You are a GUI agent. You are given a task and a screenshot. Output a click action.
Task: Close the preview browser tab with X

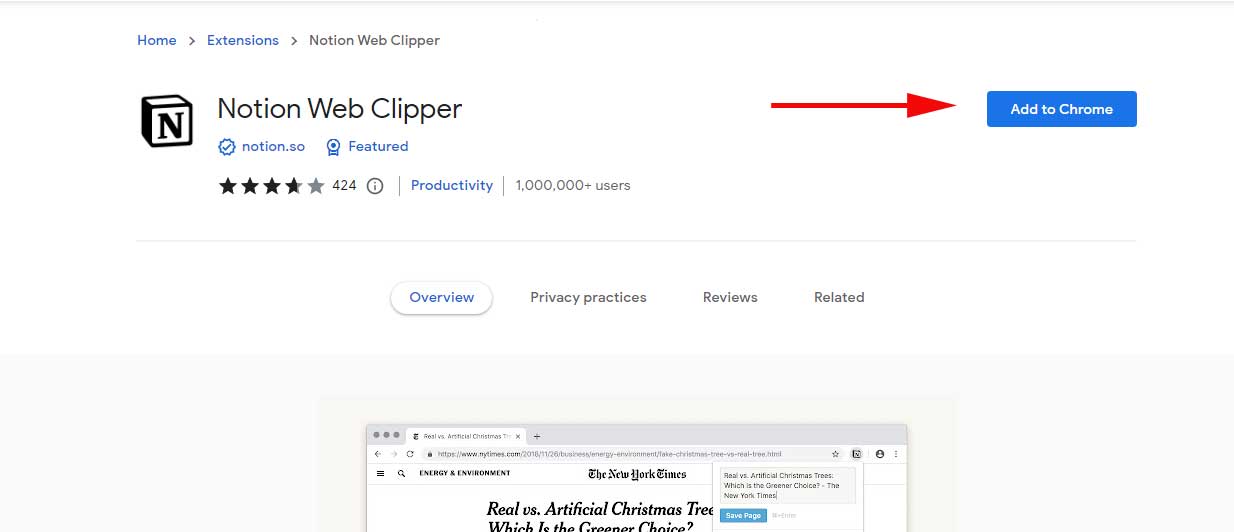pyautogui.click(x=518, y=436)
